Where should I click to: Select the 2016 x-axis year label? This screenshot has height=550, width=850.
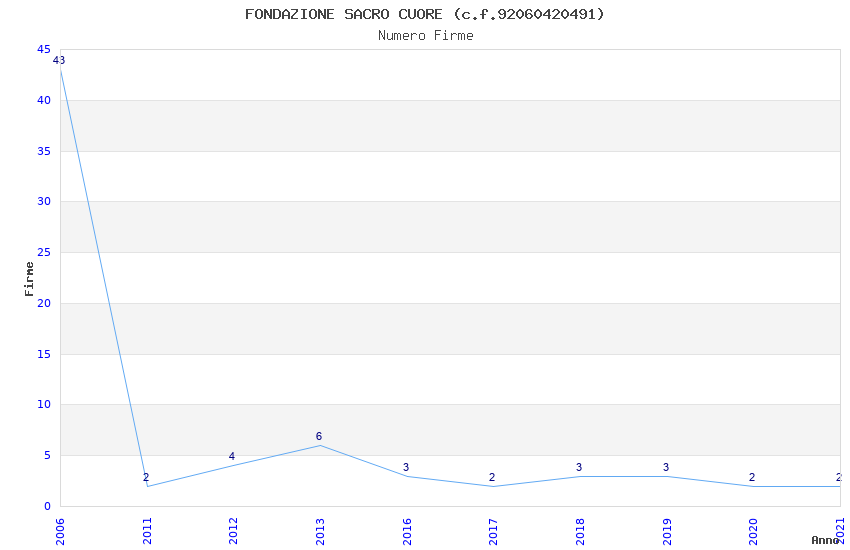(407, 532)
